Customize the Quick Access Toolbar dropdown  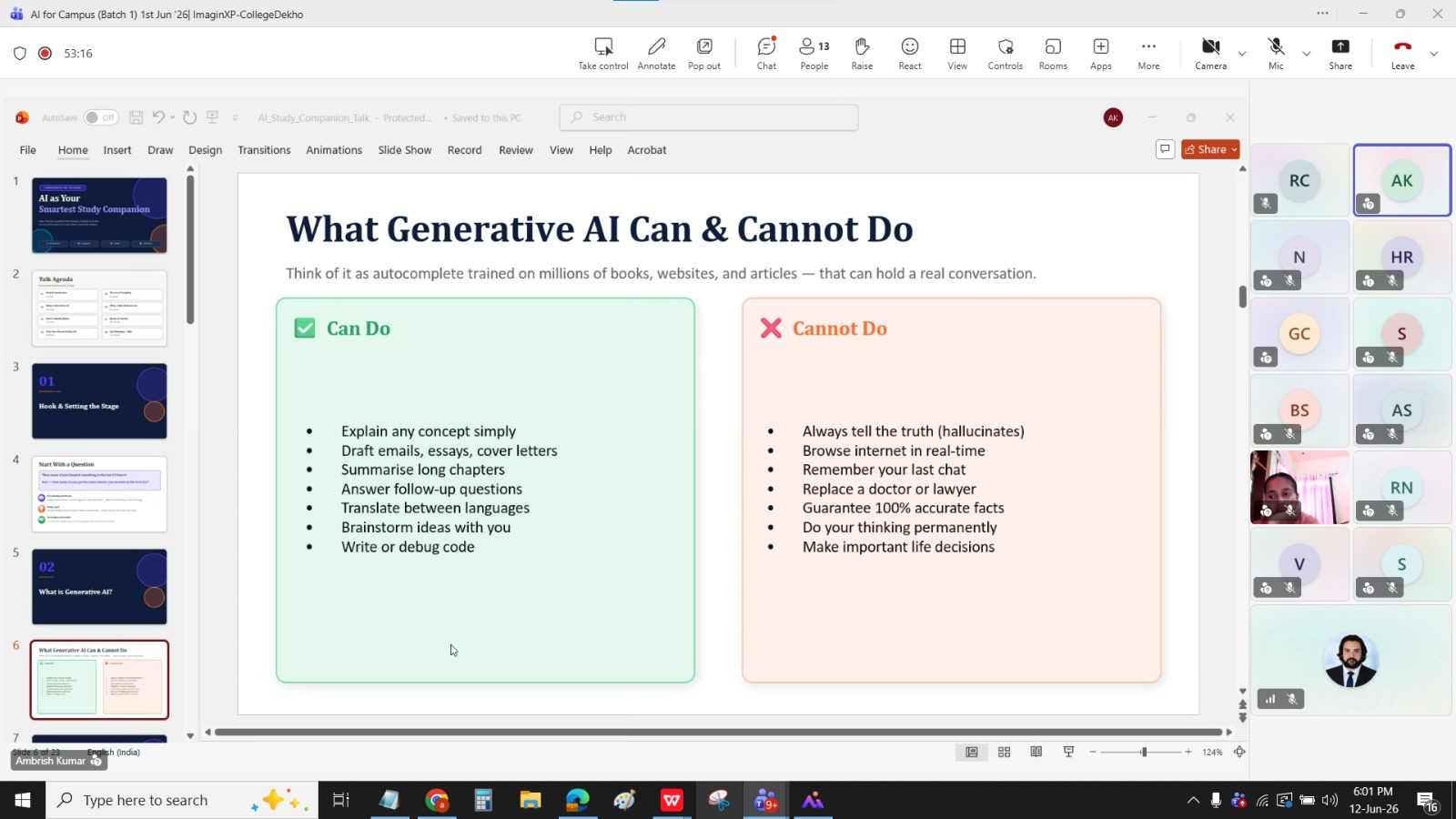point(235,117)
